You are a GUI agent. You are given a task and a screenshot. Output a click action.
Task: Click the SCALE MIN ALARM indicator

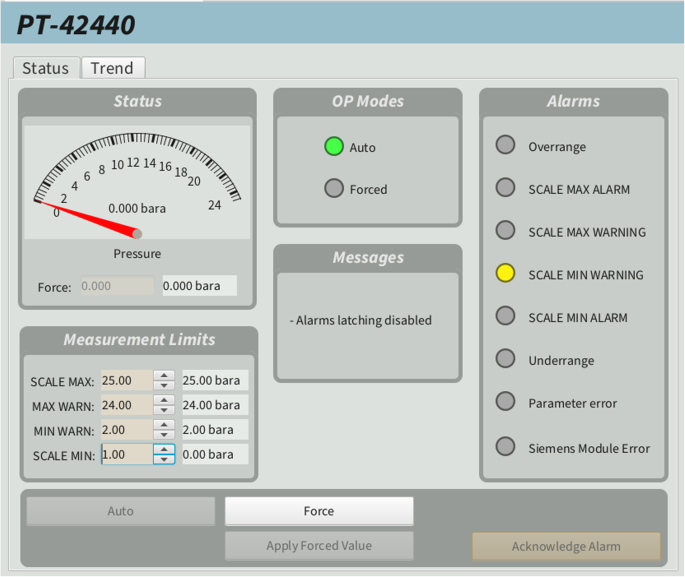click(506, 316)
